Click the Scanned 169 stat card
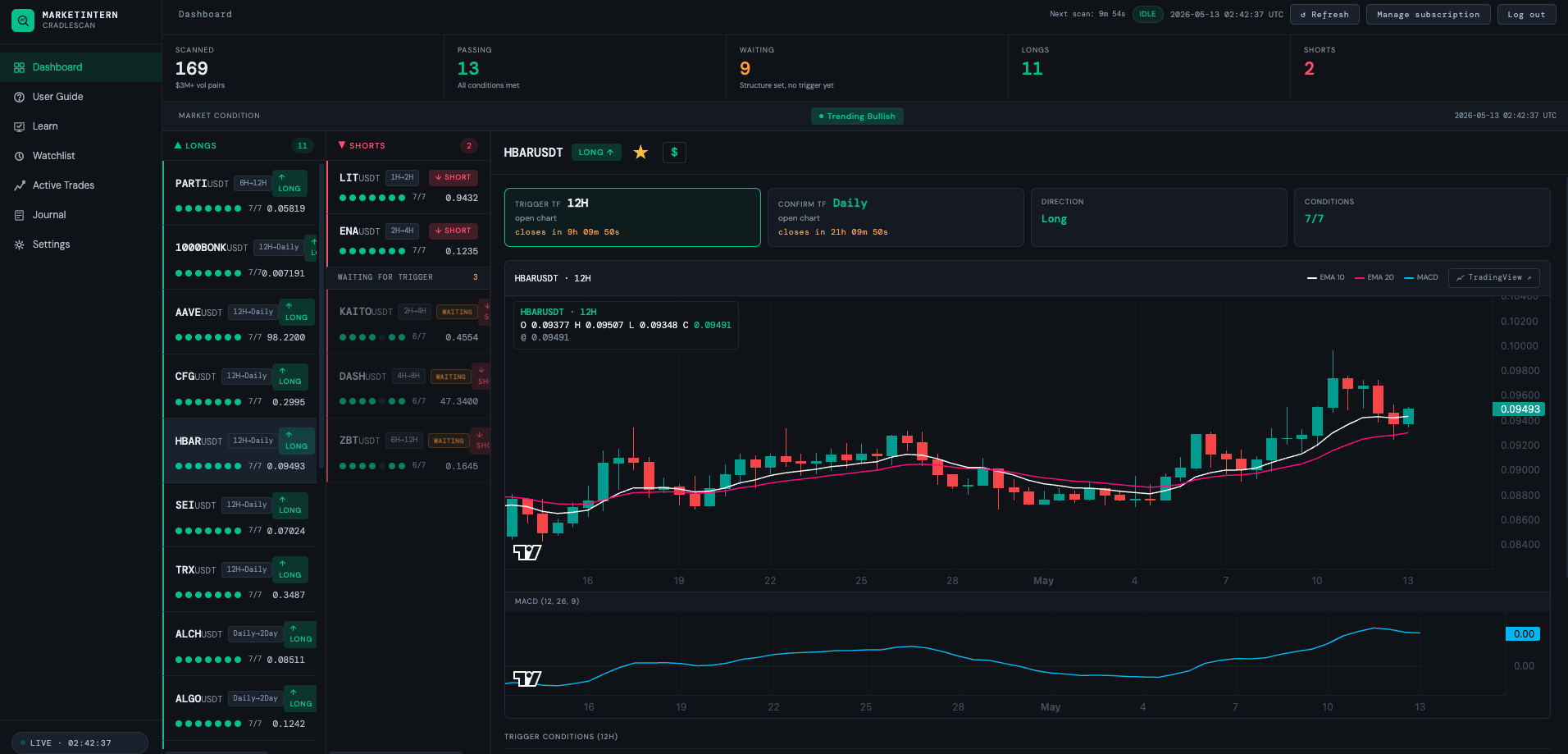Viewport: 1568px width, 754px height. pos(303,68)
